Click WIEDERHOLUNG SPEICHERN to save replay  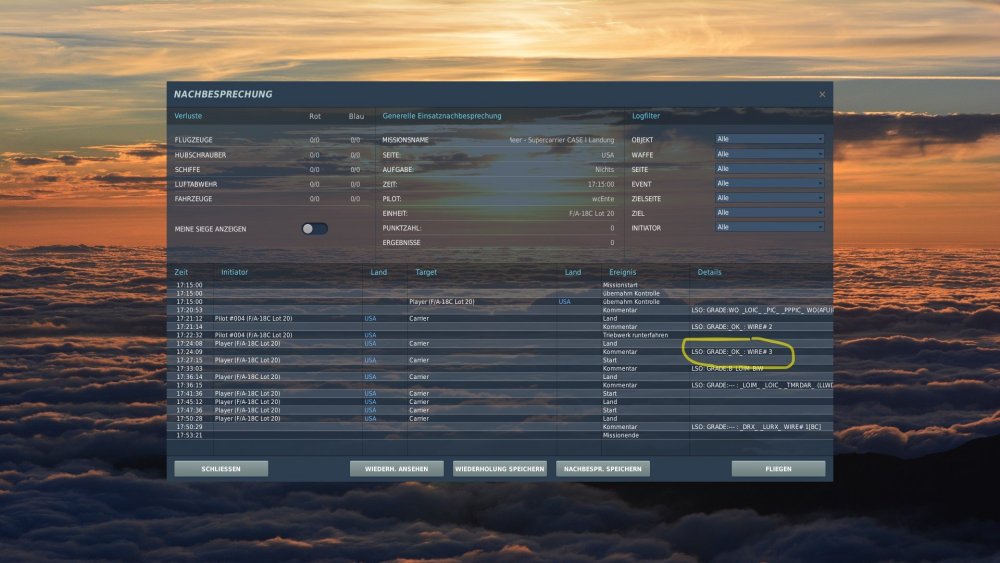[x=499, y=468]
